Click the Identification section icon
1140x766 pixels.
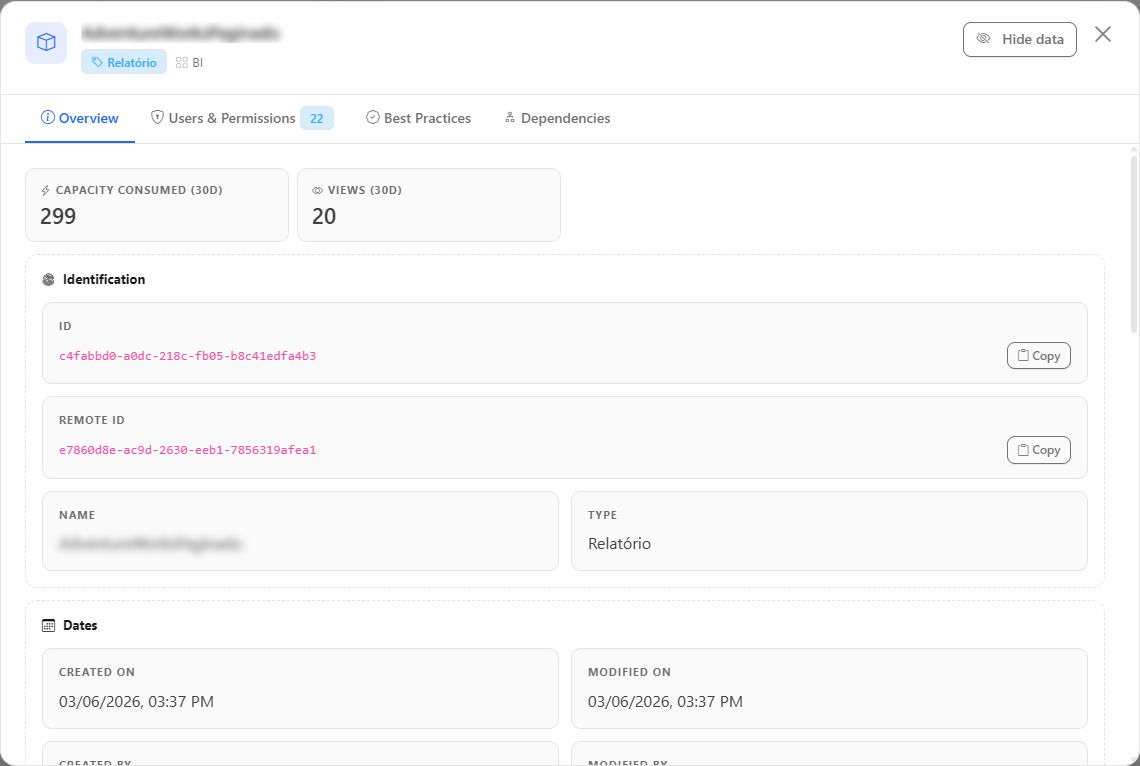point(49,280)
